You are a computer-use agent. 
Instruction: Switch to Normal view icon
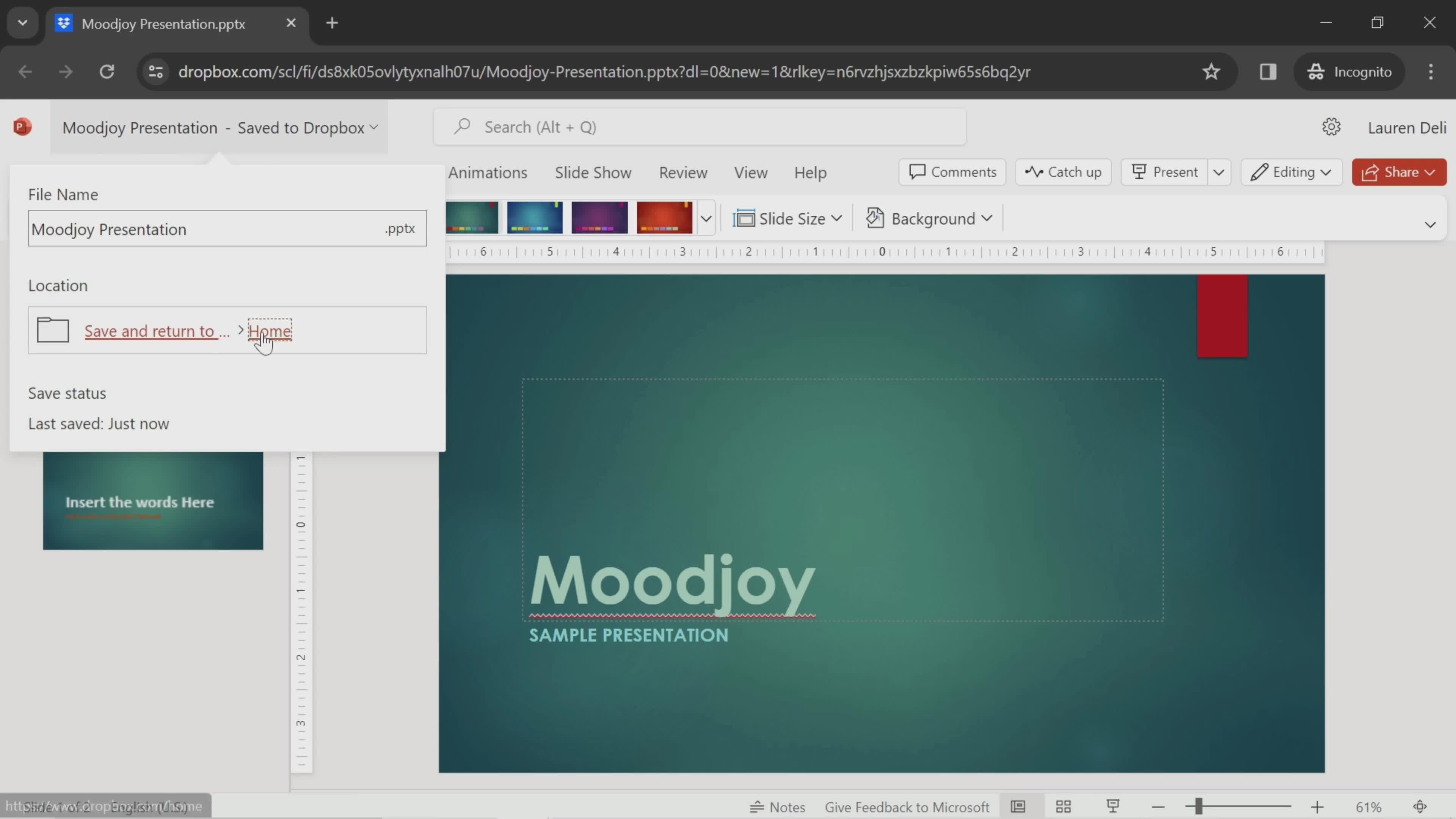point(1018,806)
